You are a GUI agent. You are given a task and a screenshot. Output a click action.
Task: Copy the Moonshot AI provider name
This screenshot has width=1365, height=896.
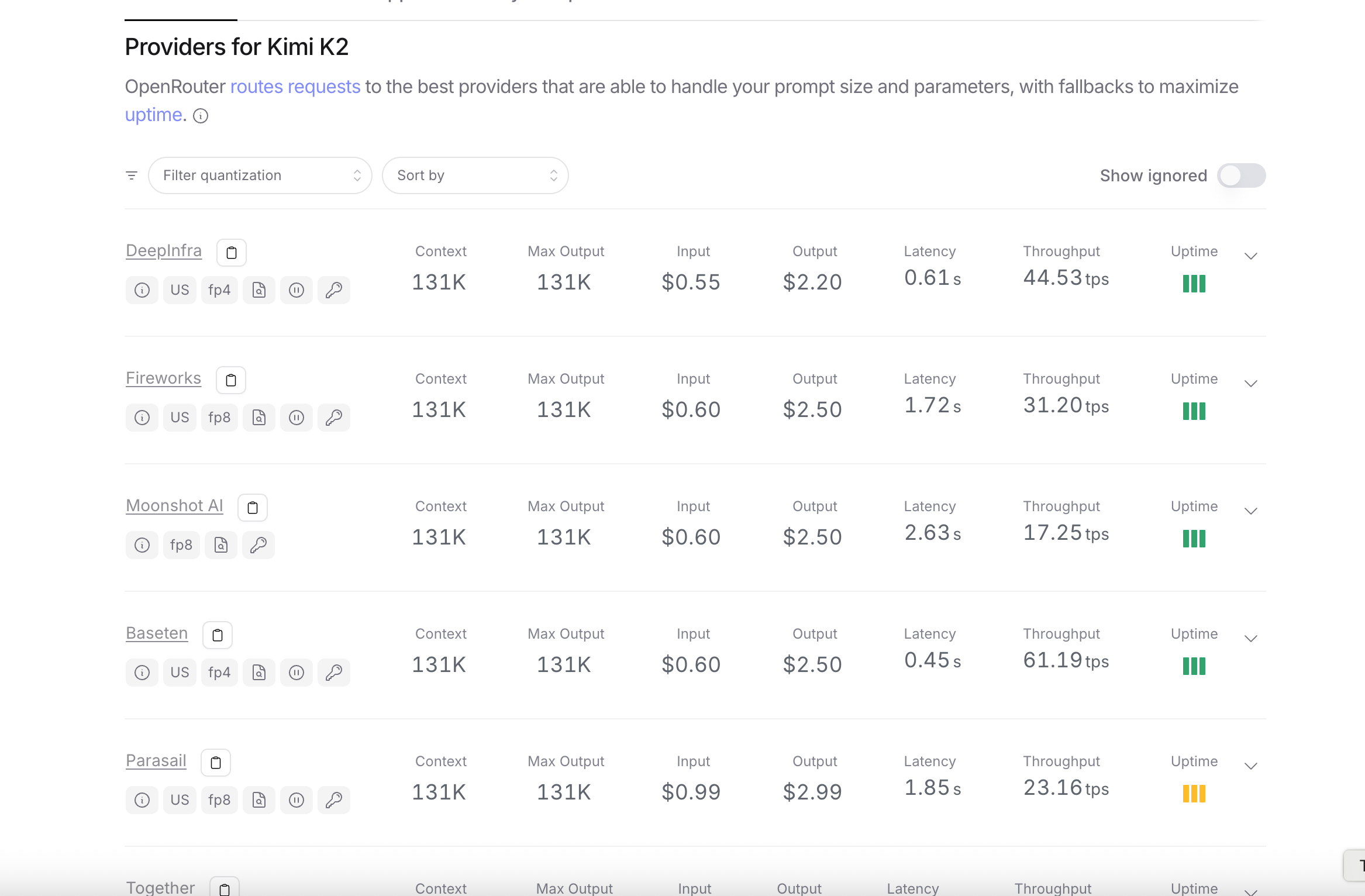(x=253, y=508)
